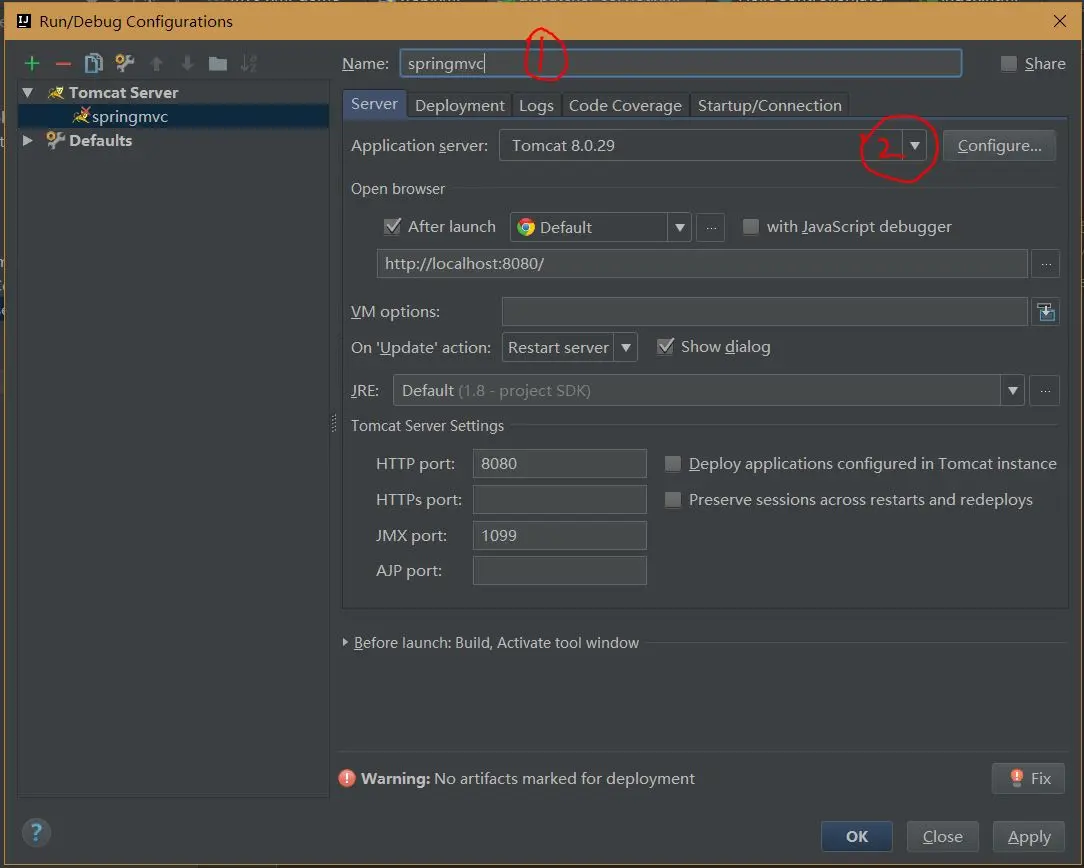Click the Apply button
Image resolution: width=1084 pixels, height=868 pixels.
1029,837
